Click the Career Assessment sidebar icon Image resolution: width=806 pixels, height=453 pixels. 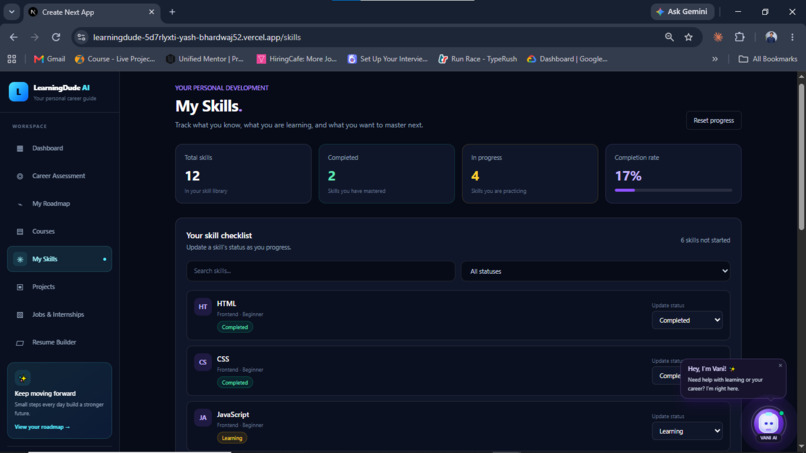tap(20, 176)
